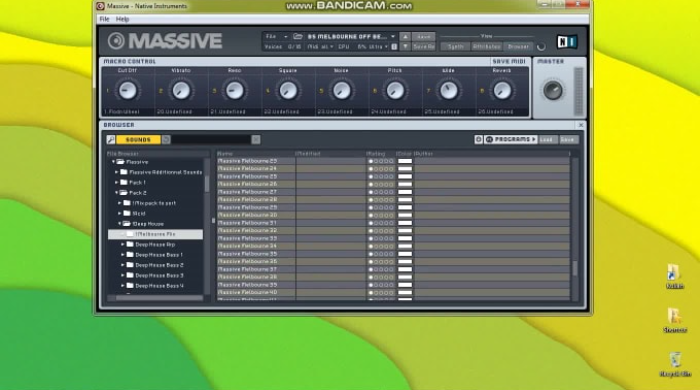Screen dimensions: 700x390
Task: Click the open folder icon in header
Action: click(298, 37)
